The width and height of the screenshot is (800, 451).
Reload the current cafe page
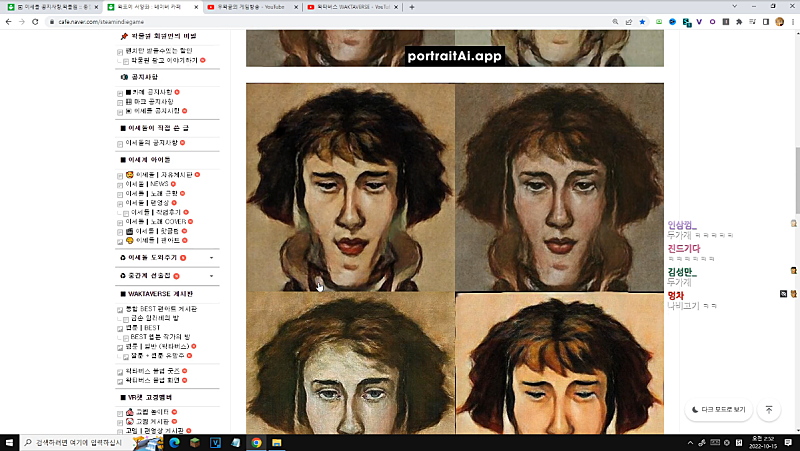[x=35, y=21]
